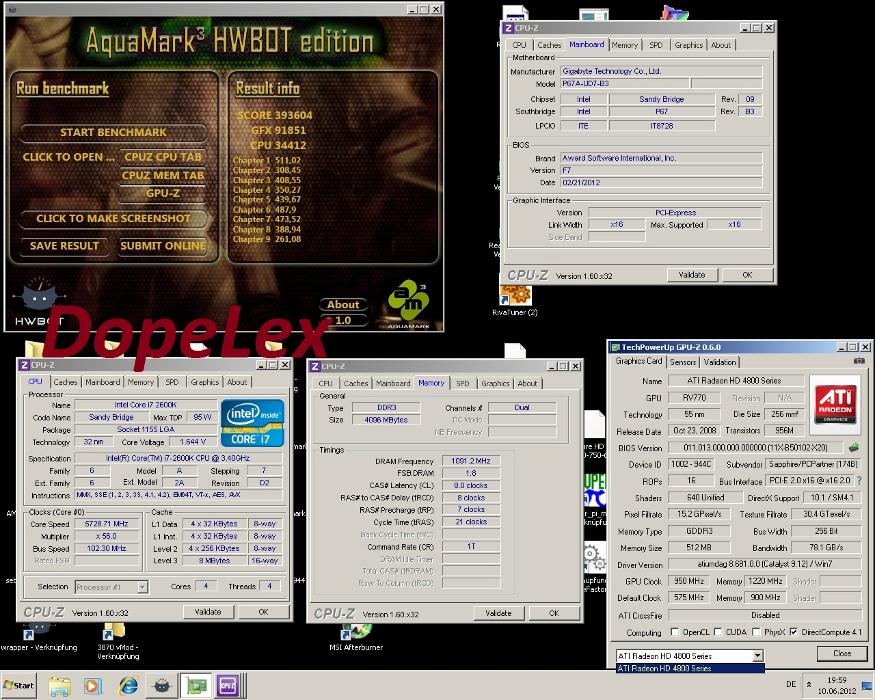Viewport: 875px width, 700px height.
Task: Click the Windows Start button
Action: 18,685
